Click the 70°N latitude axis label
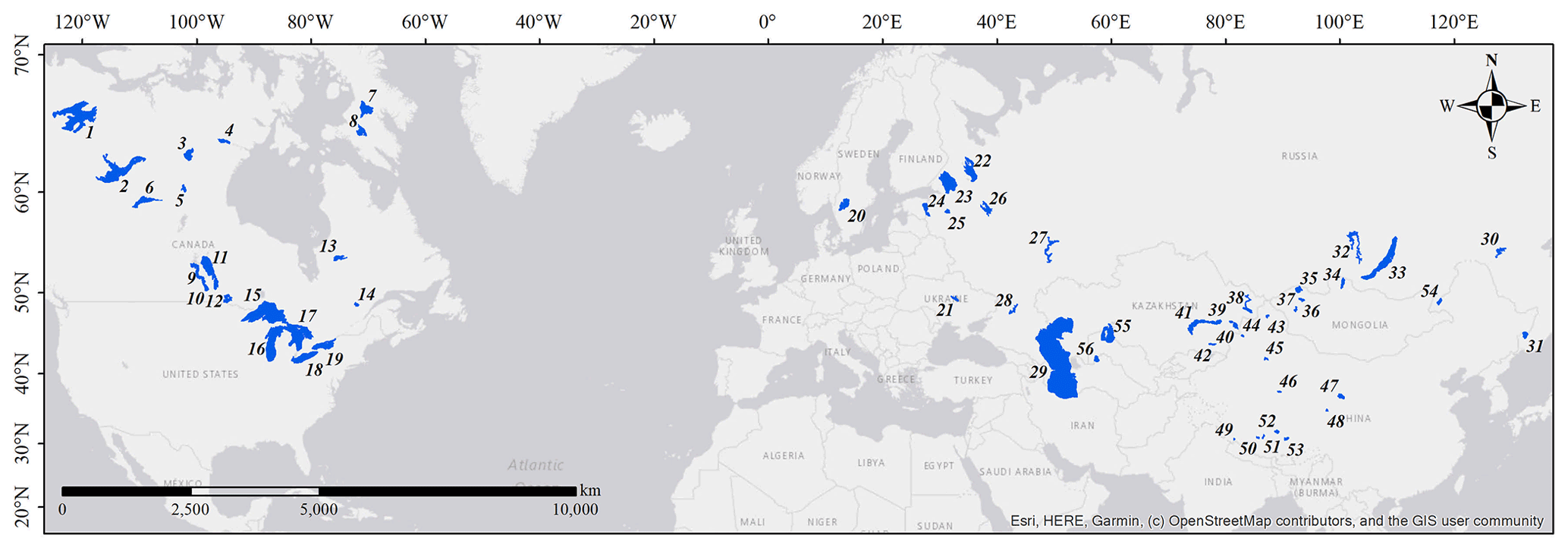 click(x=21, y=65)
